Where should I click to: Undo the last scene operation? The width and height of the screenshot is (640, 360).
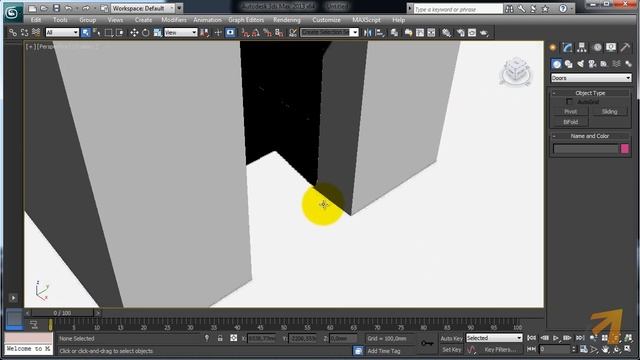[x=68, y=8]
